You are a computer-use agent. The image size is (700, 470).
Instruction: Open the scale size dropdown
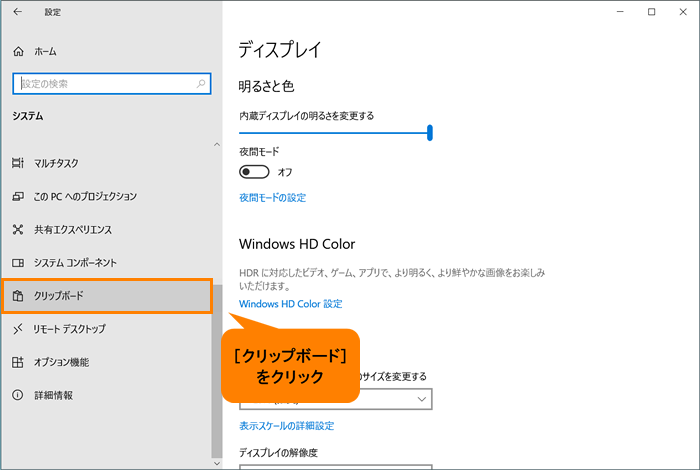(336, 399)
